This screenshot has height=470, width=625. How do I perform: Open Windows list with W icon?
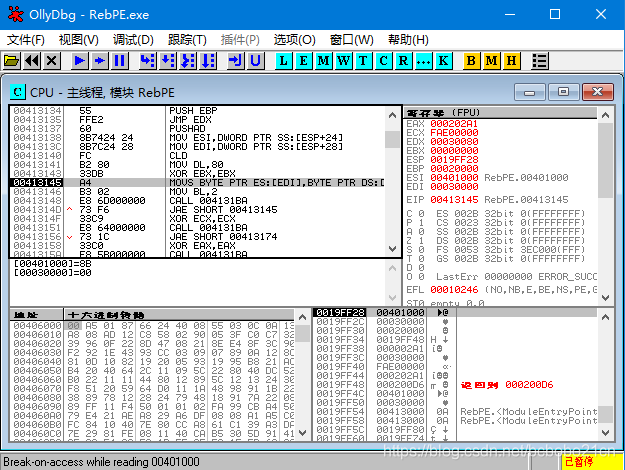point(344,61)
